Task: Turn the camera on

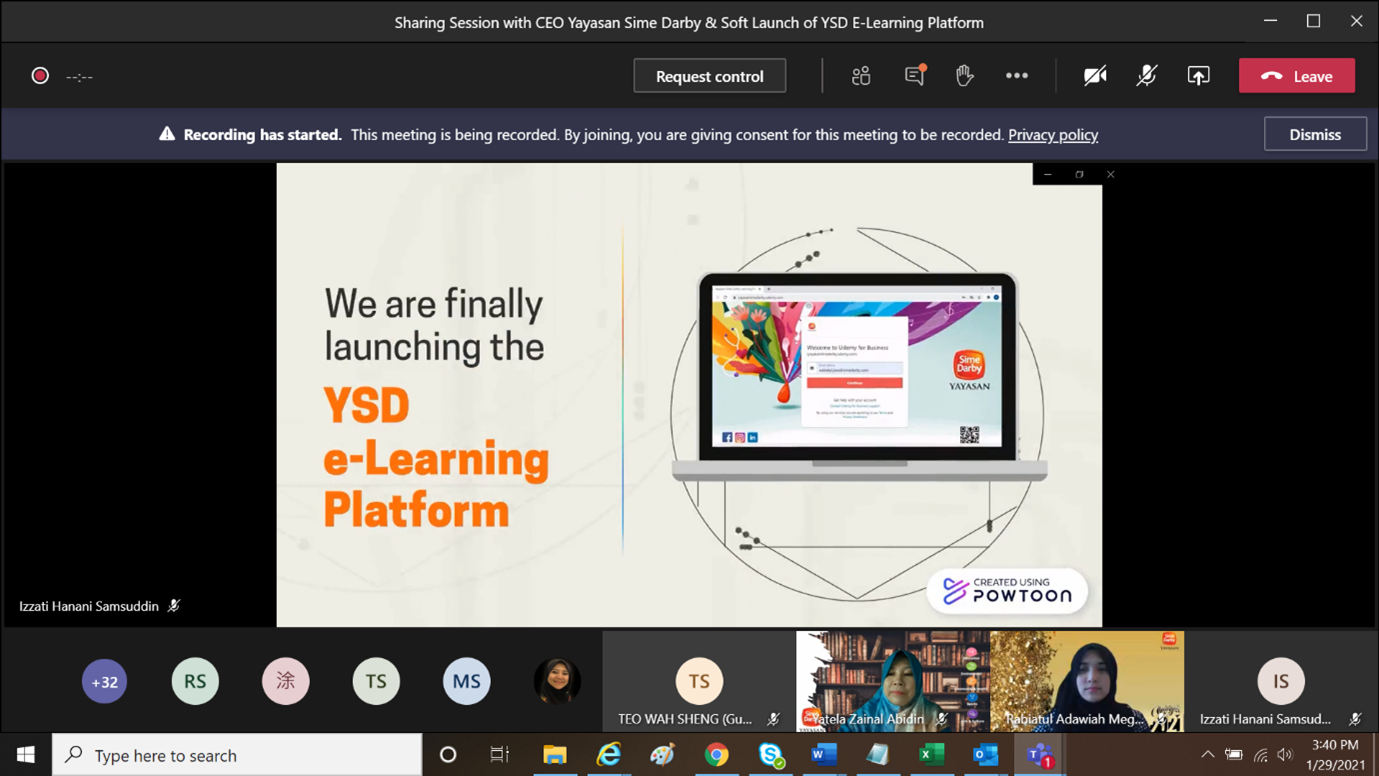Action: 1095,76
